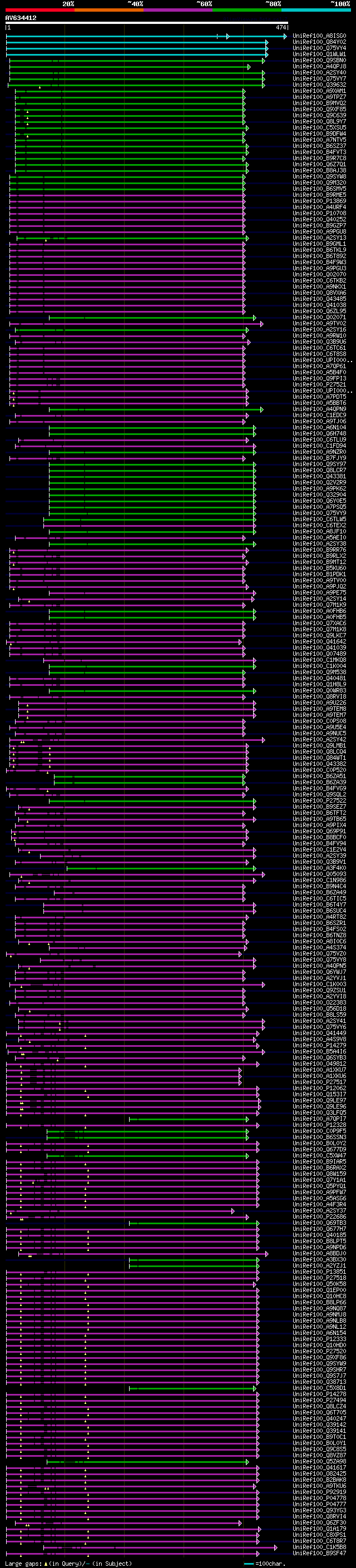Open hit UniRef100_P22686
356x1568 pixels.
(319, 1218)
